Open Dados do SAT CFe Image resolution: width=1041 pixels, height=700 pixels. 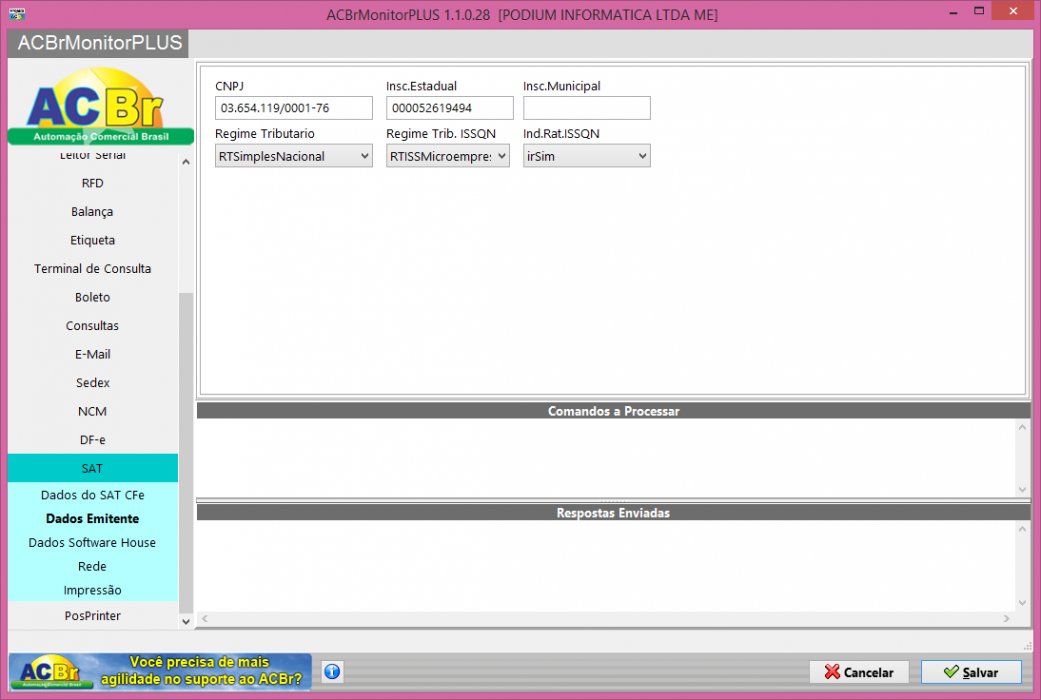92,495
